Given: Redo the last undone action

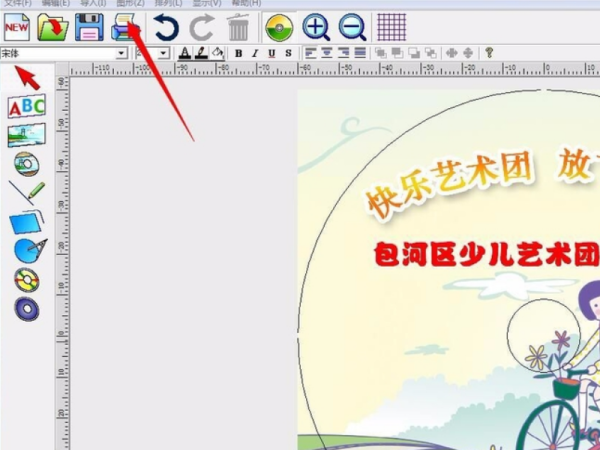Looking at the screenshot, I should click(x=202, y=27).
